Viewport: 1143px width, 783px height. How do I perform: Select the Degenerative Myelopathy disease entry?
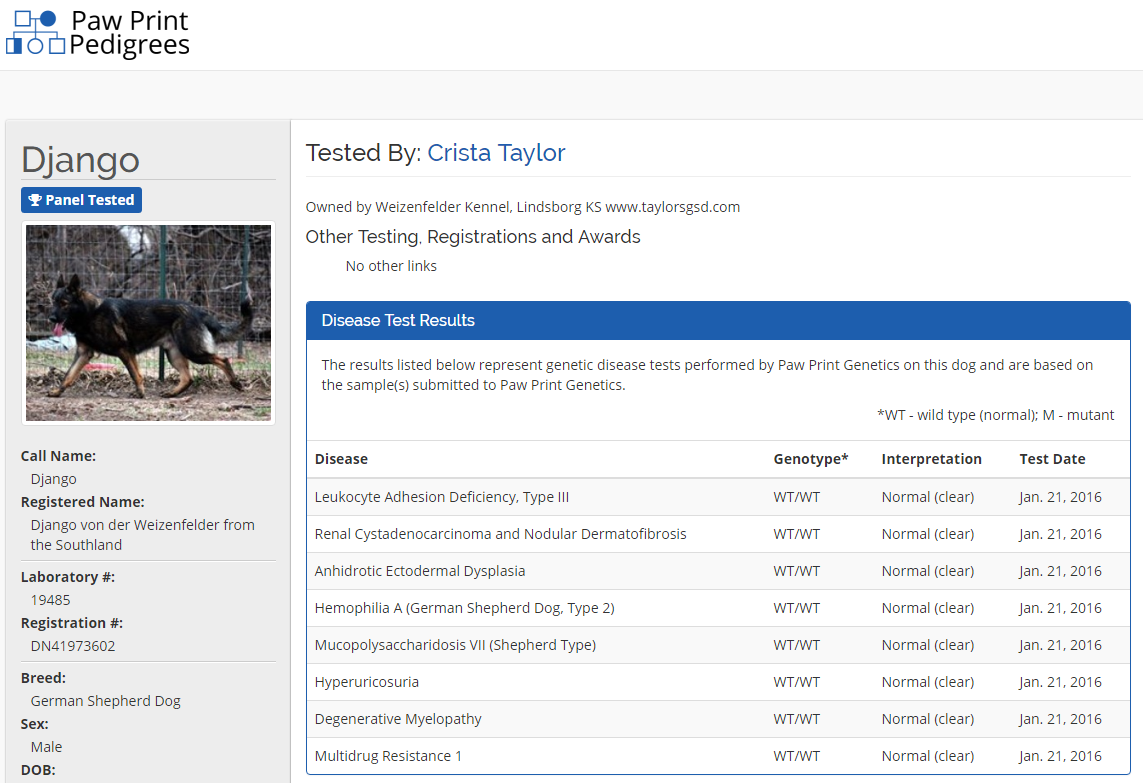(398, 719)
